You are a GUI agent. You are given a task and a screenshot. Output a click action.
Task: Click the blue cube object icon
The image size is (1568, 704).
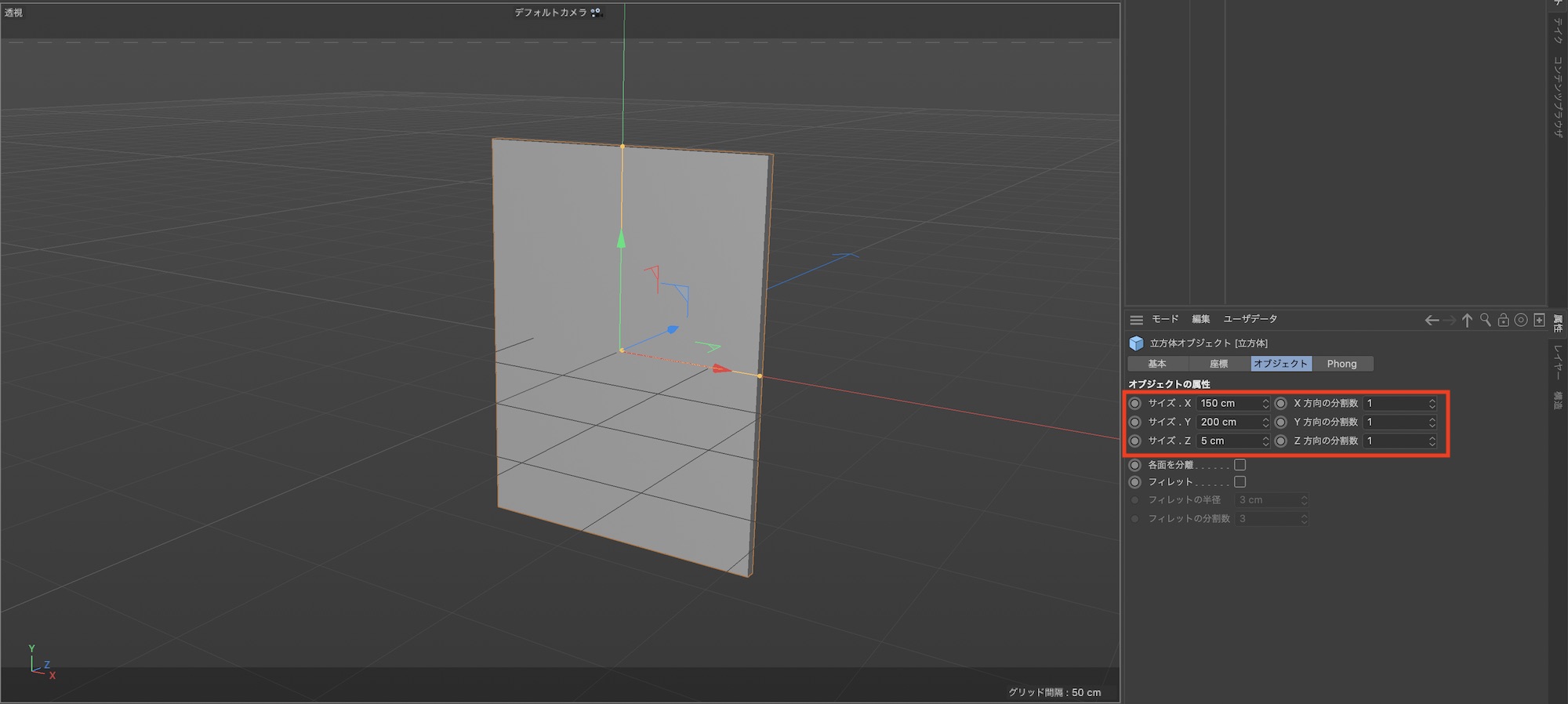tap(1136, 343)
